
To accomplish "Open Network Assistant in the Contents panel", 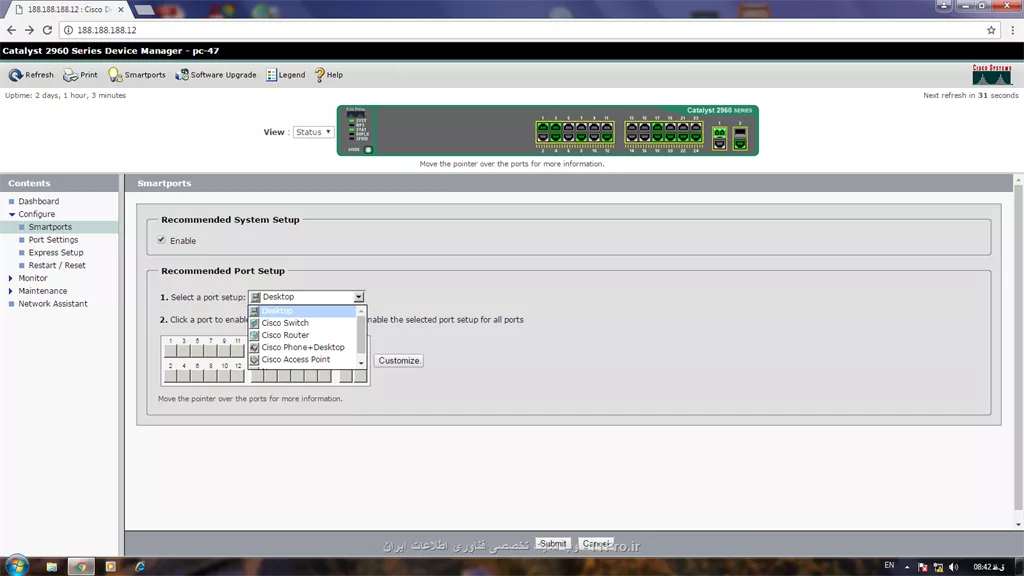I will 52,304.
